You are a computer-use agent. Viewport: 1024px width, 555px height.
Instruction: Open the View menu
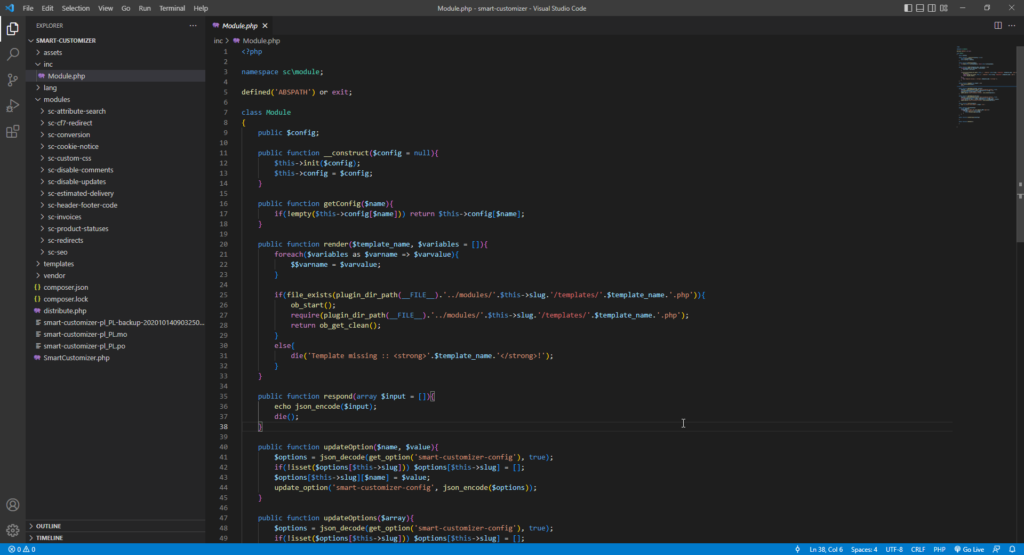105,8
